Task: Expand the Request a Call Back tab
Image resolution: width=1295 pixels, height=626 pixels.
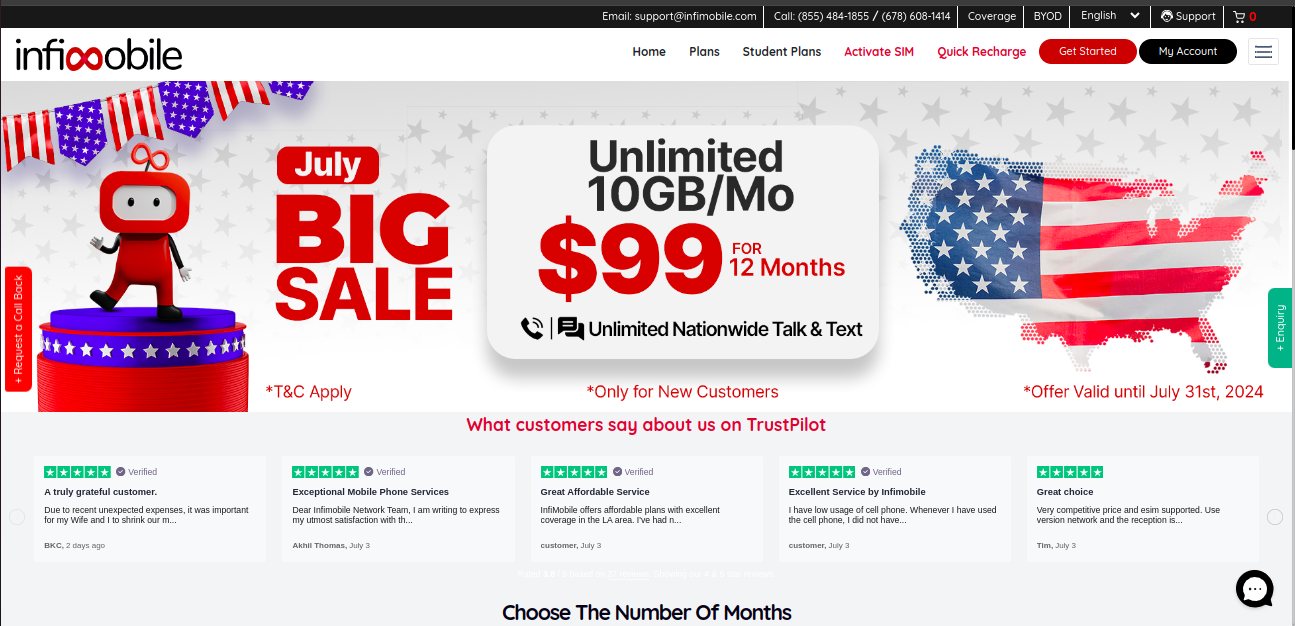Action: [18, 329]
